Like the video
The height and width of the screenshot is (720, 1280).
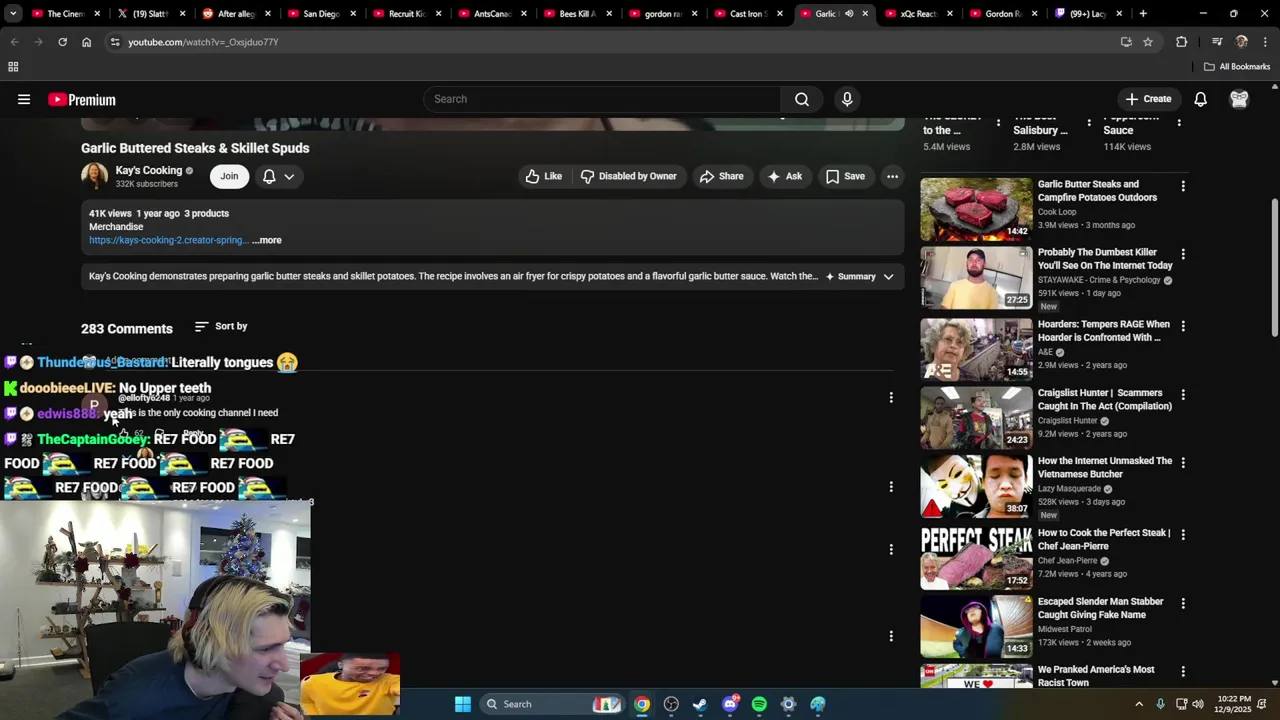click(544, 176)
